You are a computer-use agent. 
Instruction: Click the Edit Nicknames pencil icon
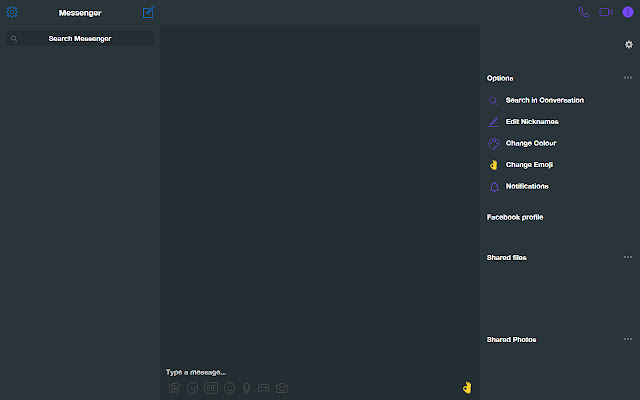[493, 122]
